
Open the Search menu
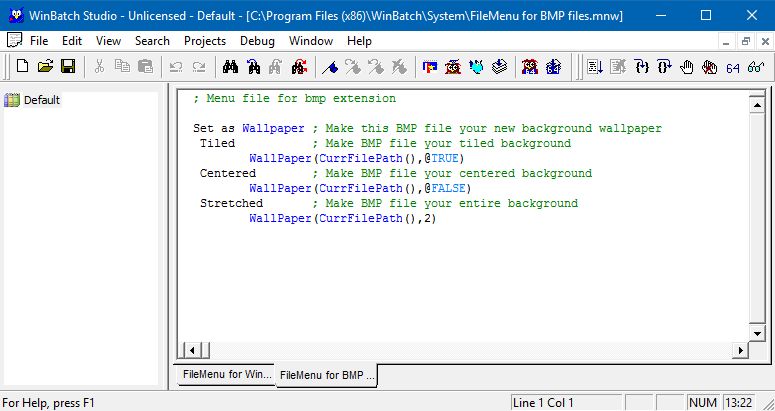(152, 41)
